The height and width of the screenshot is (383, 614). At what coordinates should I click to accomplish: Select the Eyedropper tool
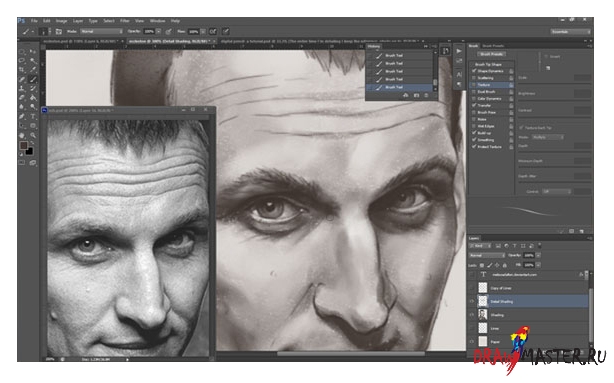[33, 70]
